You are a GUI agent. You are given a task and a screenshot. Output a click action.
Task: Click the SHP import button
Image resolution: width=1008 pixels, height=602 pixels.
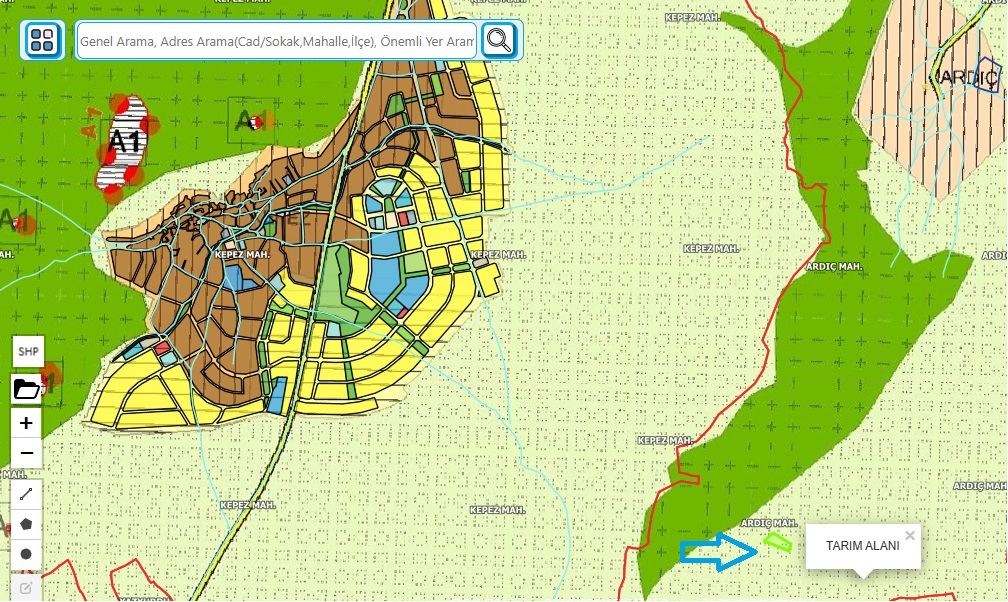point(28,351)
